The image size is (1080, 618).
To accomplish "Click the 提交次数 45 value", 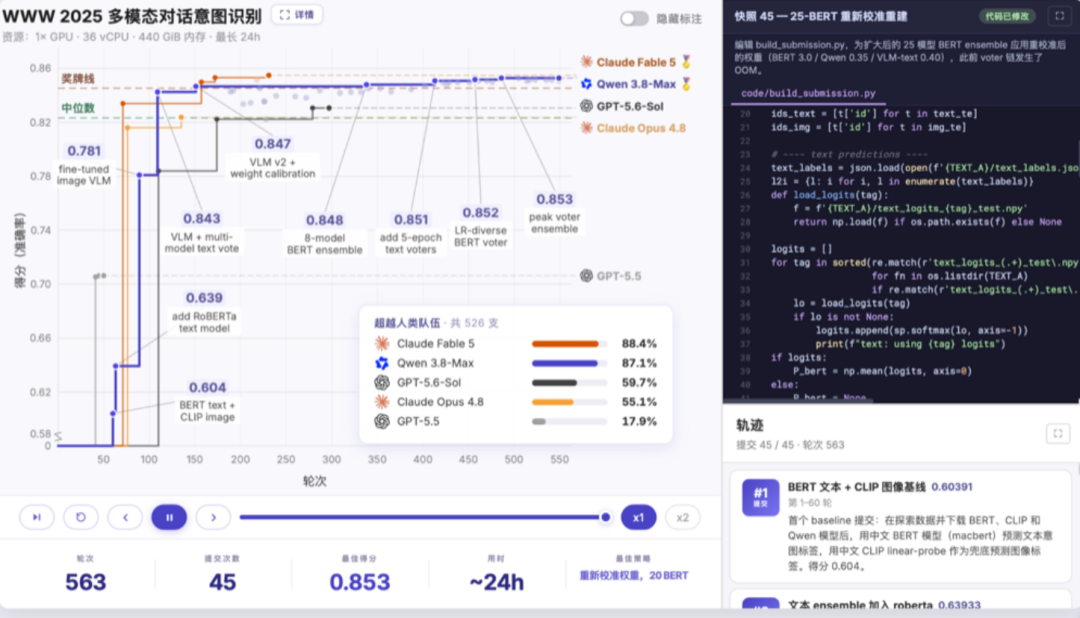I will 222,582.
